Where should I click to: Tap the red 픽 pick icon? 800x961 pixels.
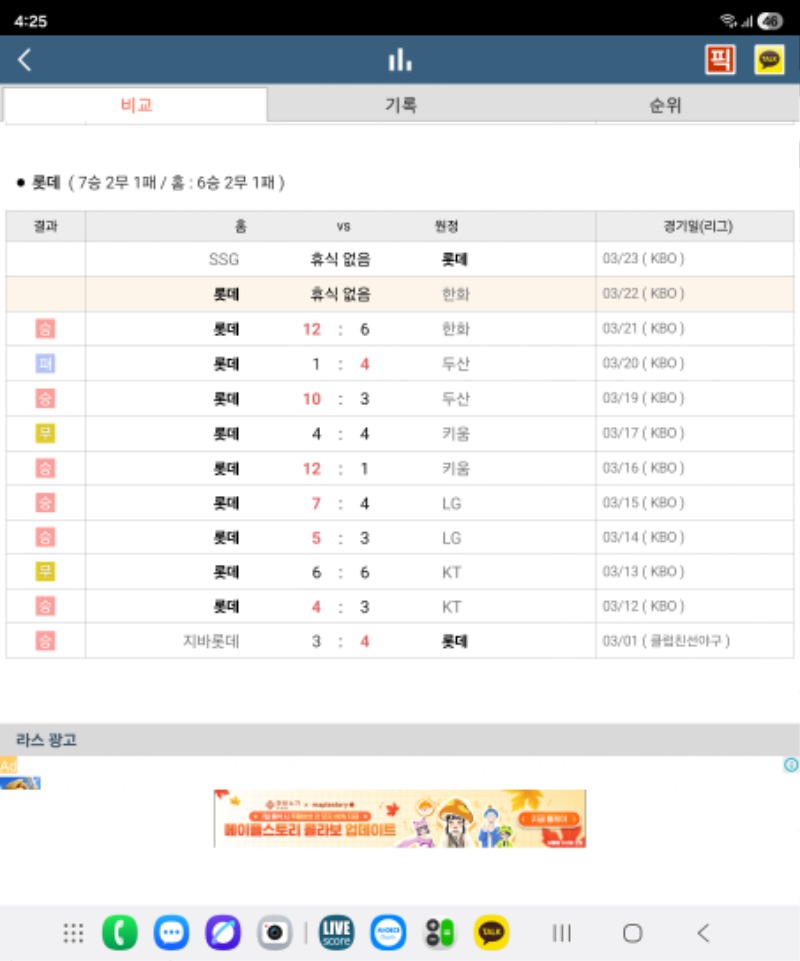[x=719, y=60]
